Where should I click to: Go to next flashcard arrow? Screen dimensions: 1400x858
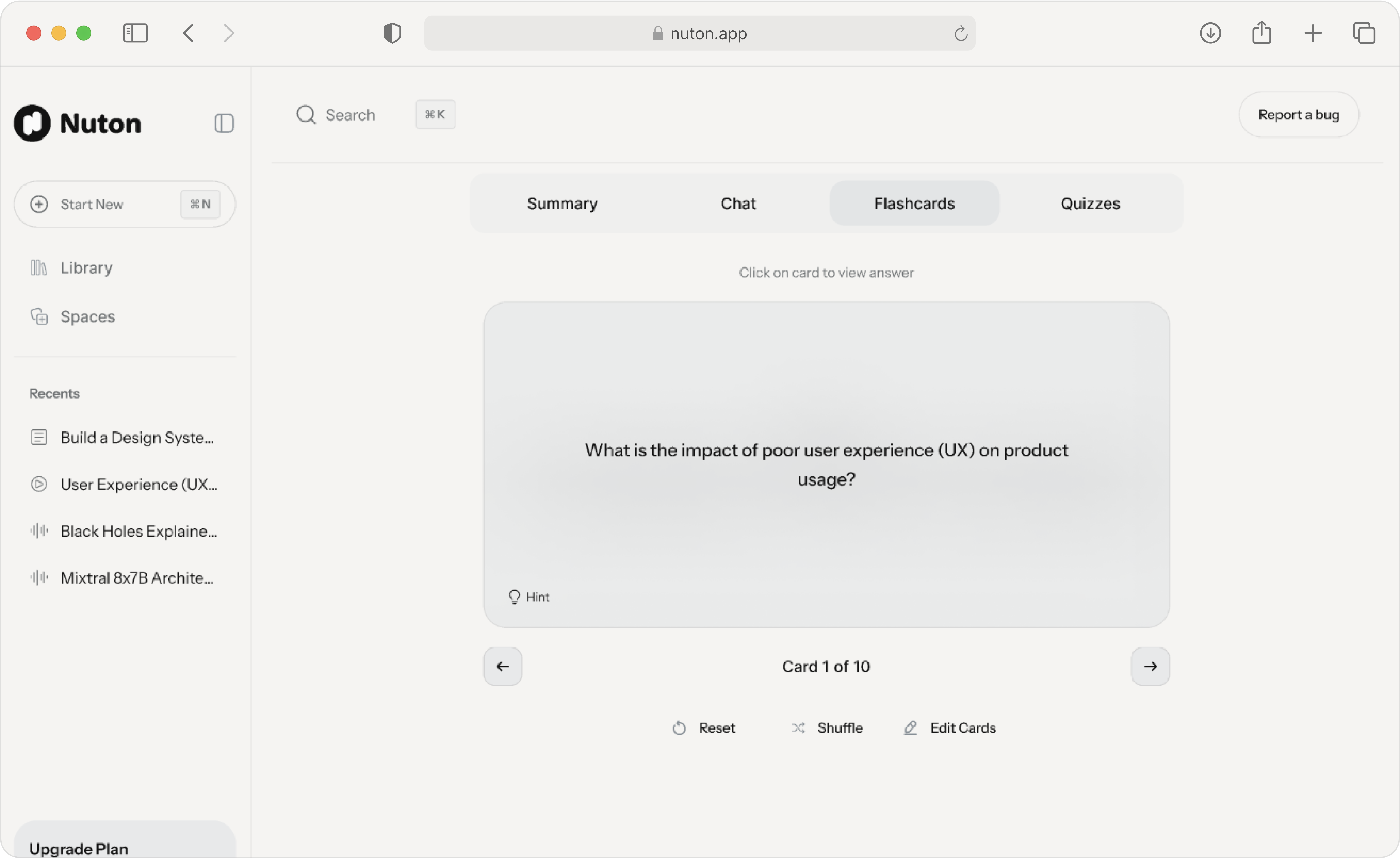(x=1150, y=666)
